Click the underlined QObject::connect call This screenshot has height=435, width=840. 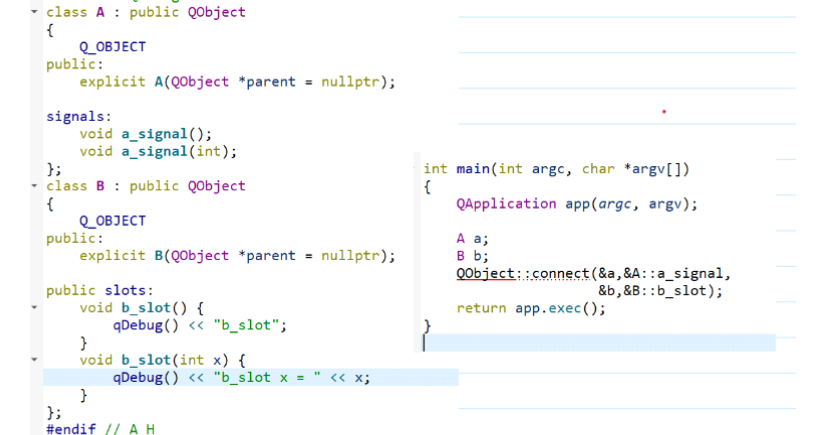523,273
